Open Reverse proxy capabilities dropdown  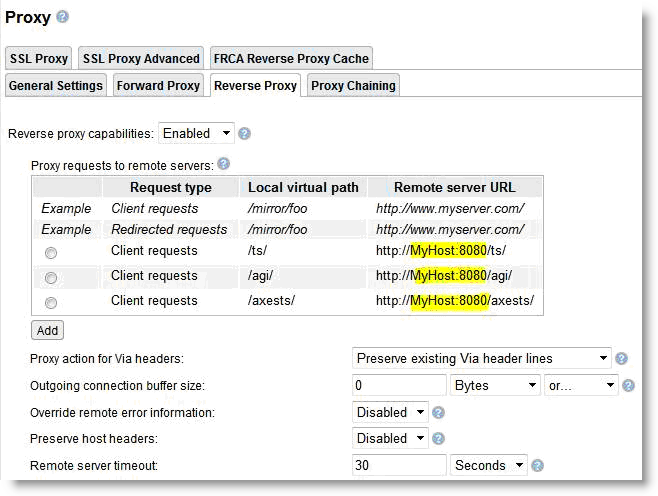tap(196, 133)
